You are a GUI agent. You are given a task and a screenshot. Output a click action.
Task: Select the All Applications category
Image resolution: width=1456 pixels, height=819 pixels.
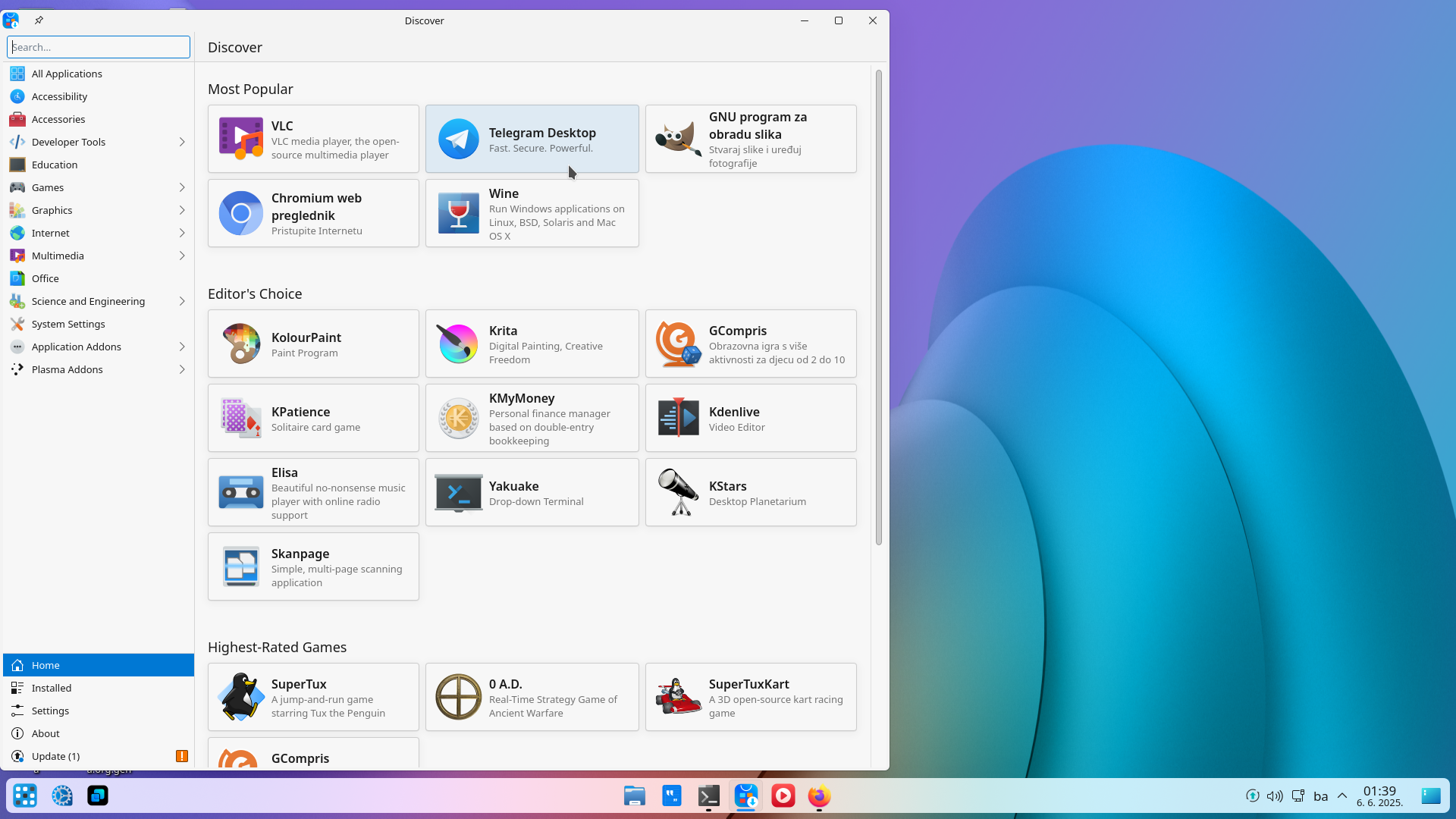coord(99,74)
